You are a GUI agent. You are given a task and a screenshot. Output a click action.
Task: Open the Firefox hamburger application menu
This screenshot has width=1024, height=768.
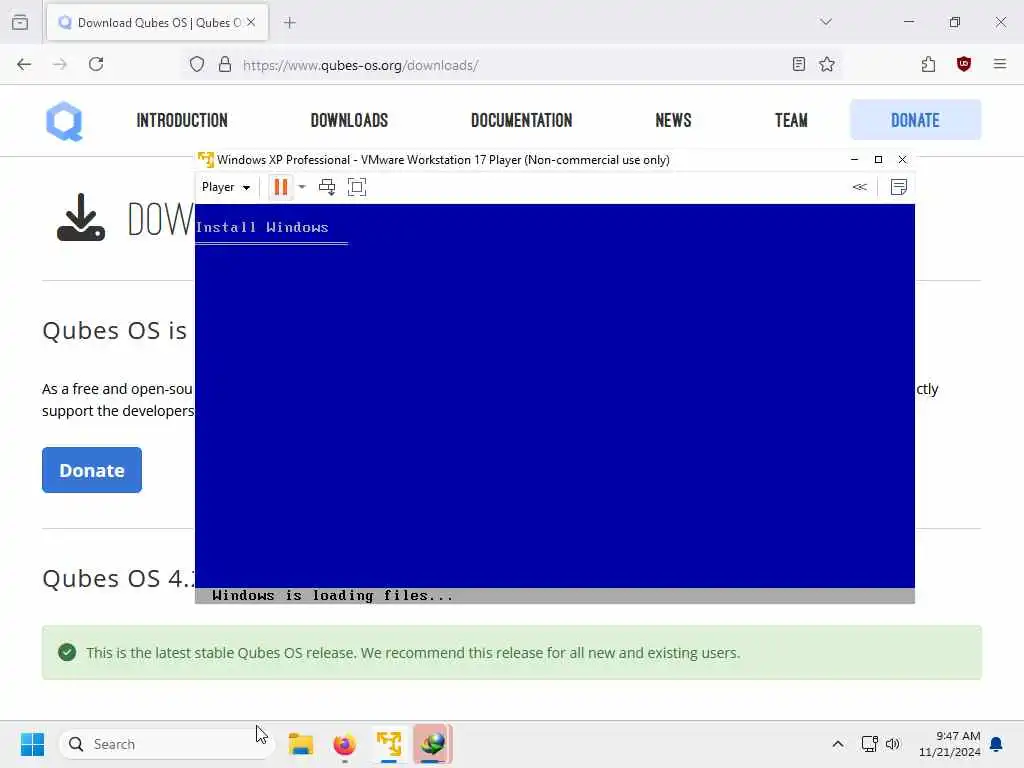[1000, 64]
